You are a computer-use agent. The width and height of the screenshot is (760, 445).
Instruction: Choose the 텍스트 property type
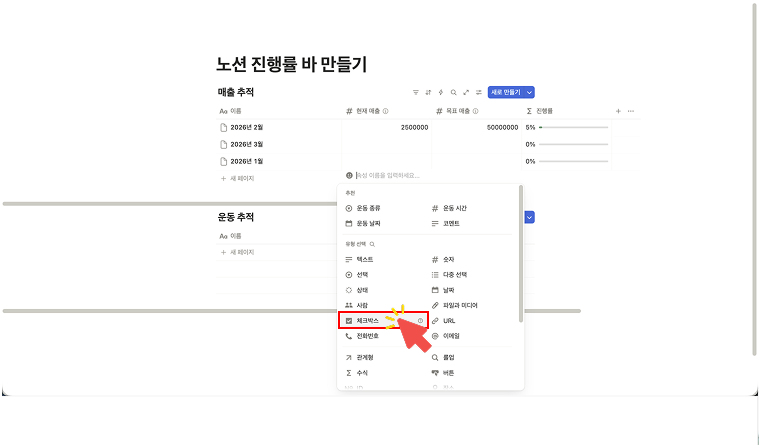point(359,260)
